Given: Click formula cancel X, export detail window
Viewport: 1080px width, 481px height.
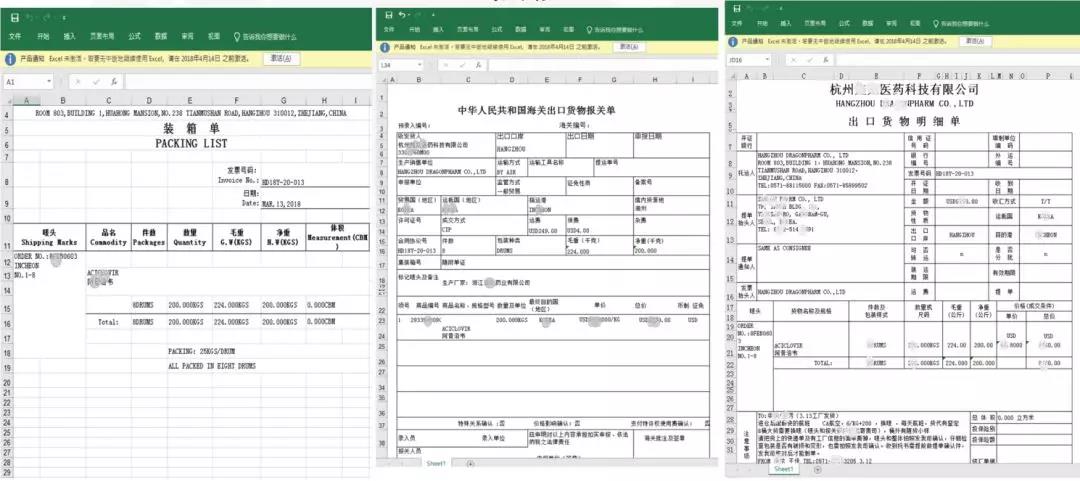Looking at the screenshot, I should point(793,60).
